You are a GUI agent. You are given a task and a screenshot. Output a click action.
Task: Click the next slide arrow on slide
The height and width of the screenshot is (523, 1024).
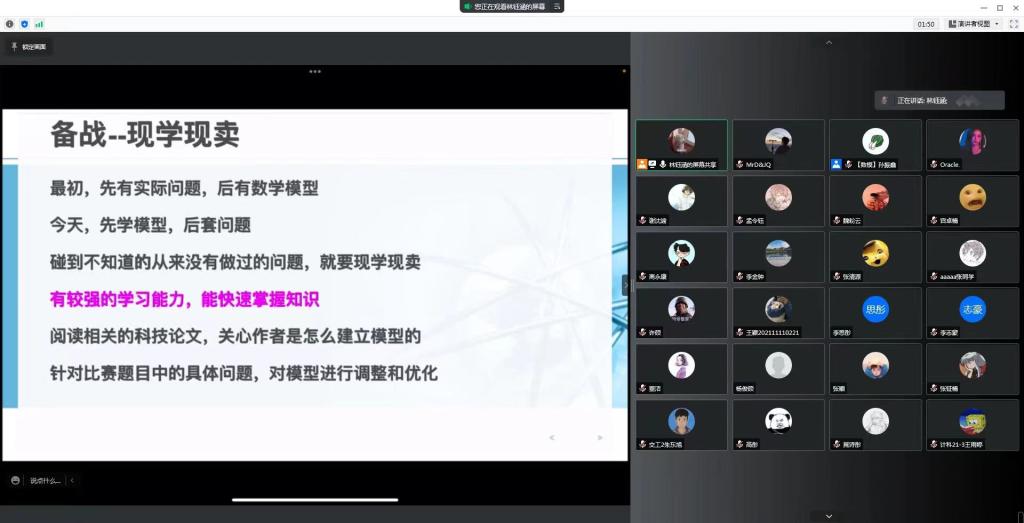[x=600, y=438]
